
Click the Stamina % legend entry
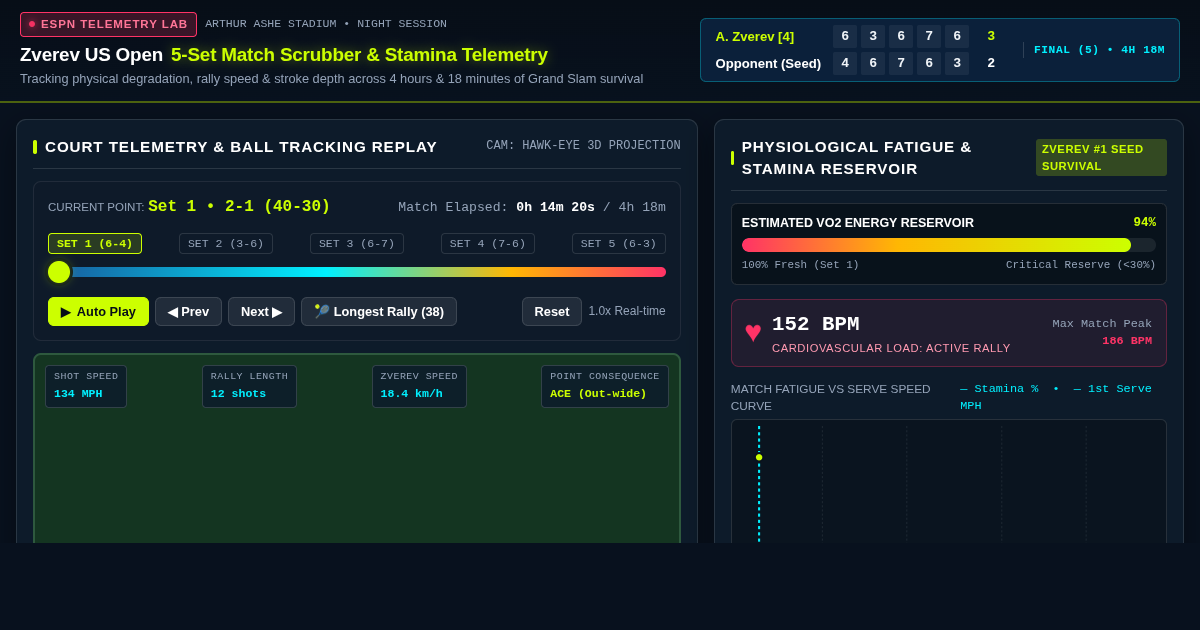point(999,388)
